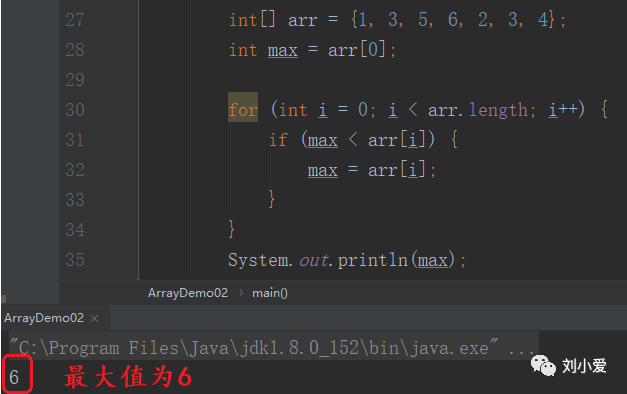Click the highlighted for keyword
Viewport: 627px width, 394px height.
tap(243, 110)
